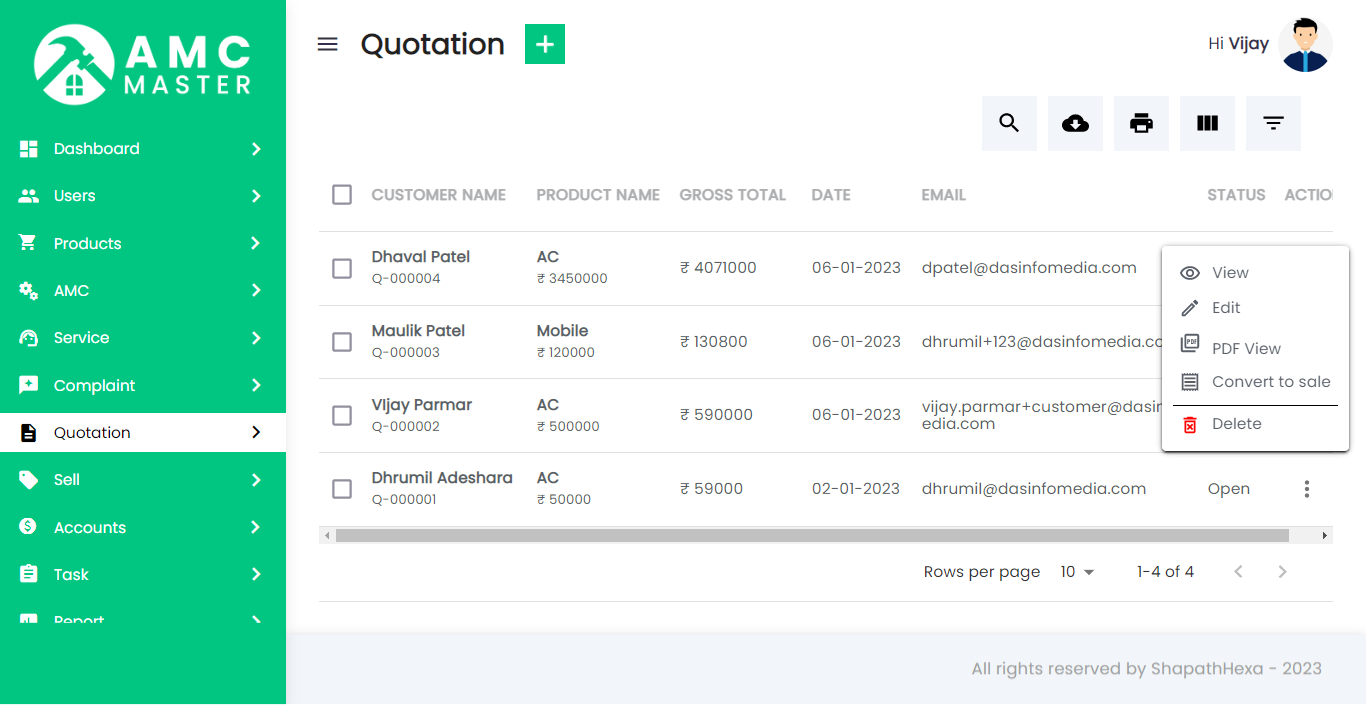
Task: Open the search icon in toolbar
Action: [1009, 123]
